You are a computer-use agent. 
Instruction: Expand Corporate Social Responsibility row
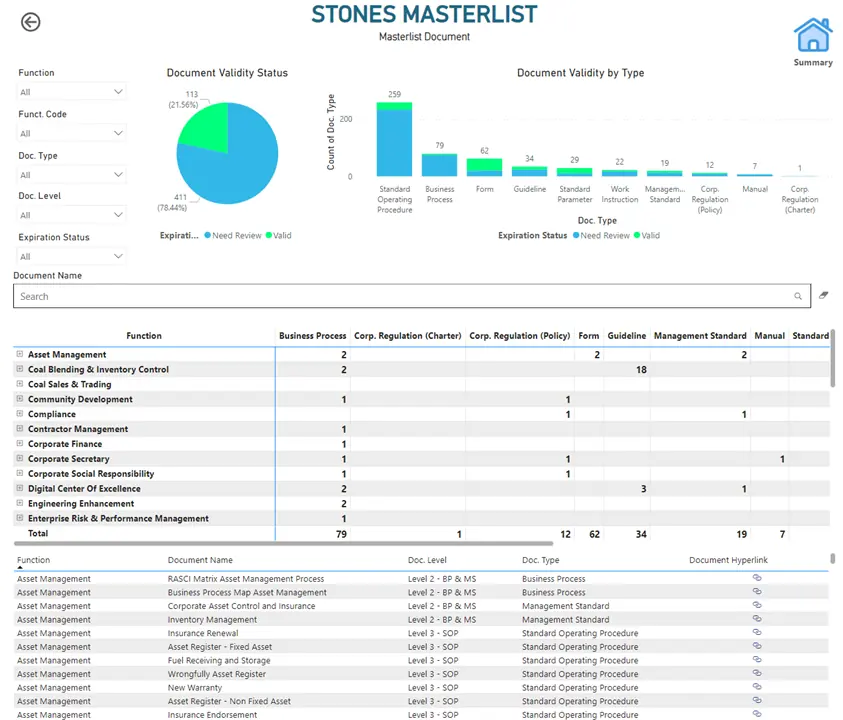[x=20, y=473]
